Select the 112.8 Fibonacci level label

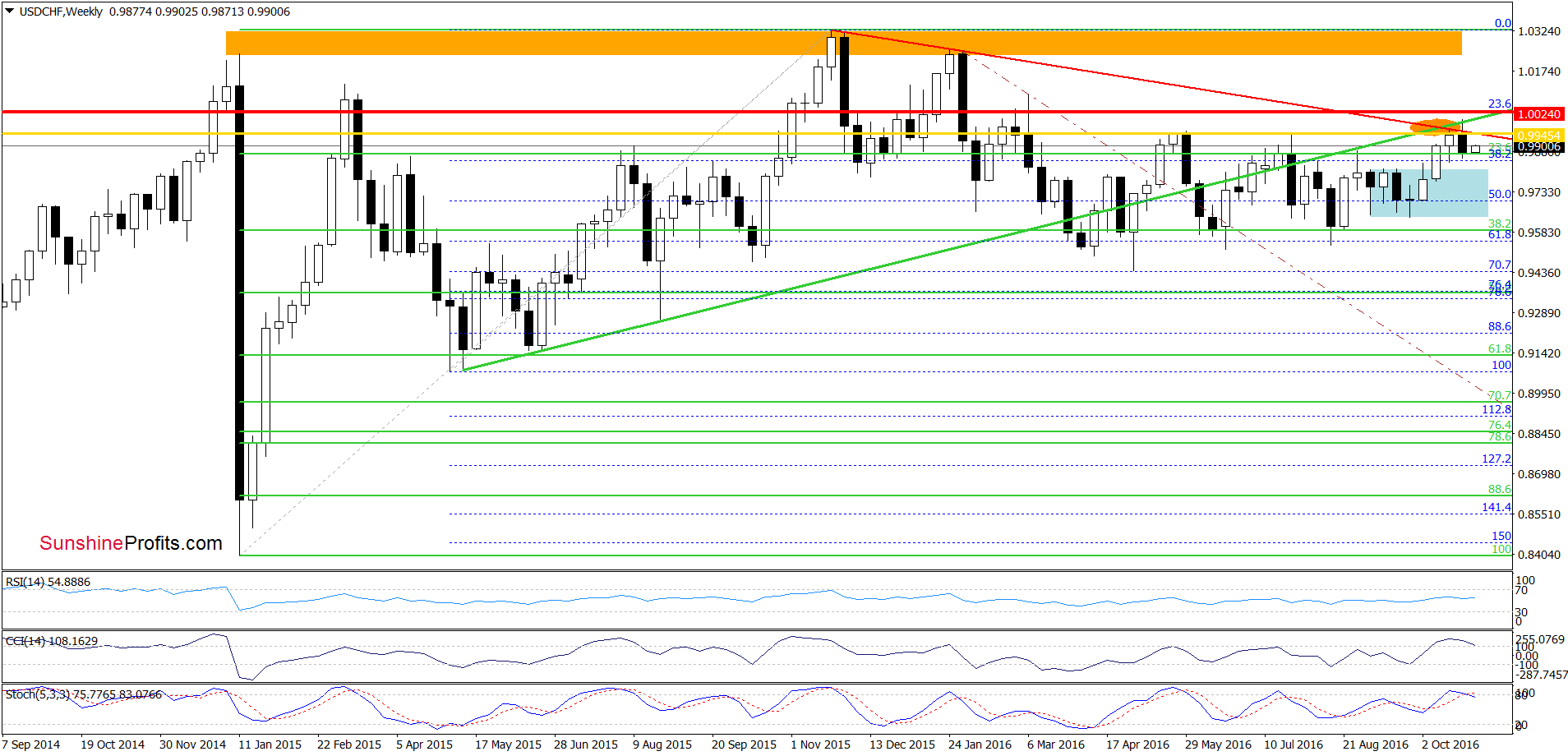(x=1497, y=409)
